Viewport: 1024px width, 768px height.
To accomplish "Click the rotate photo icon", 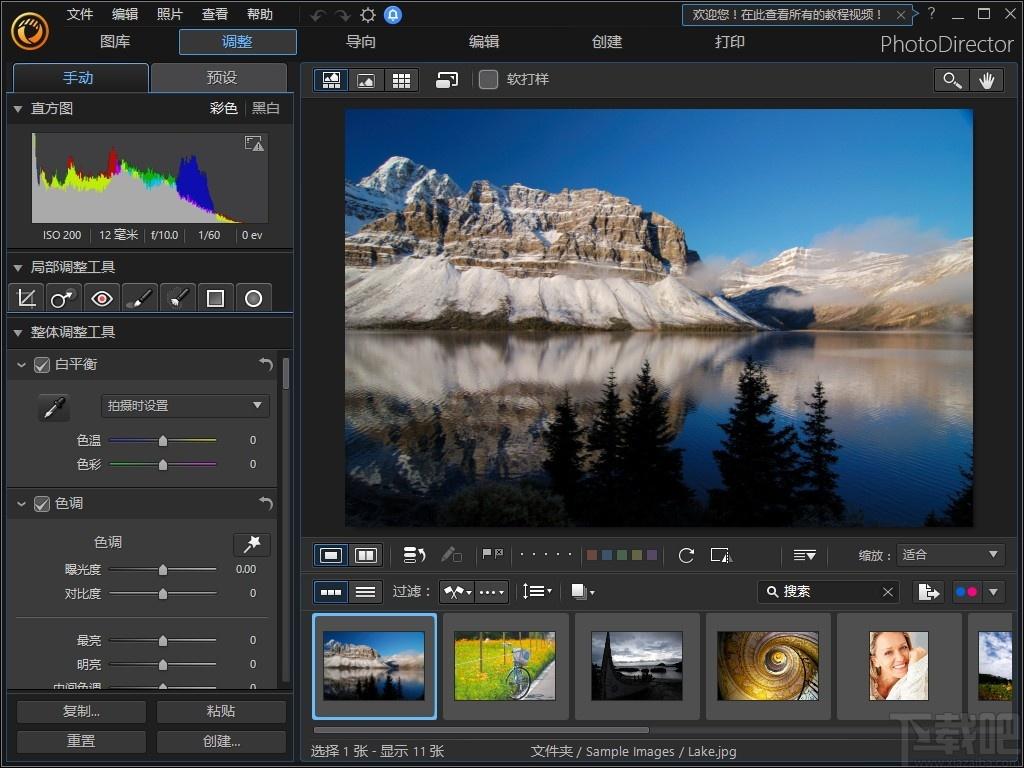I will [686, 555].
